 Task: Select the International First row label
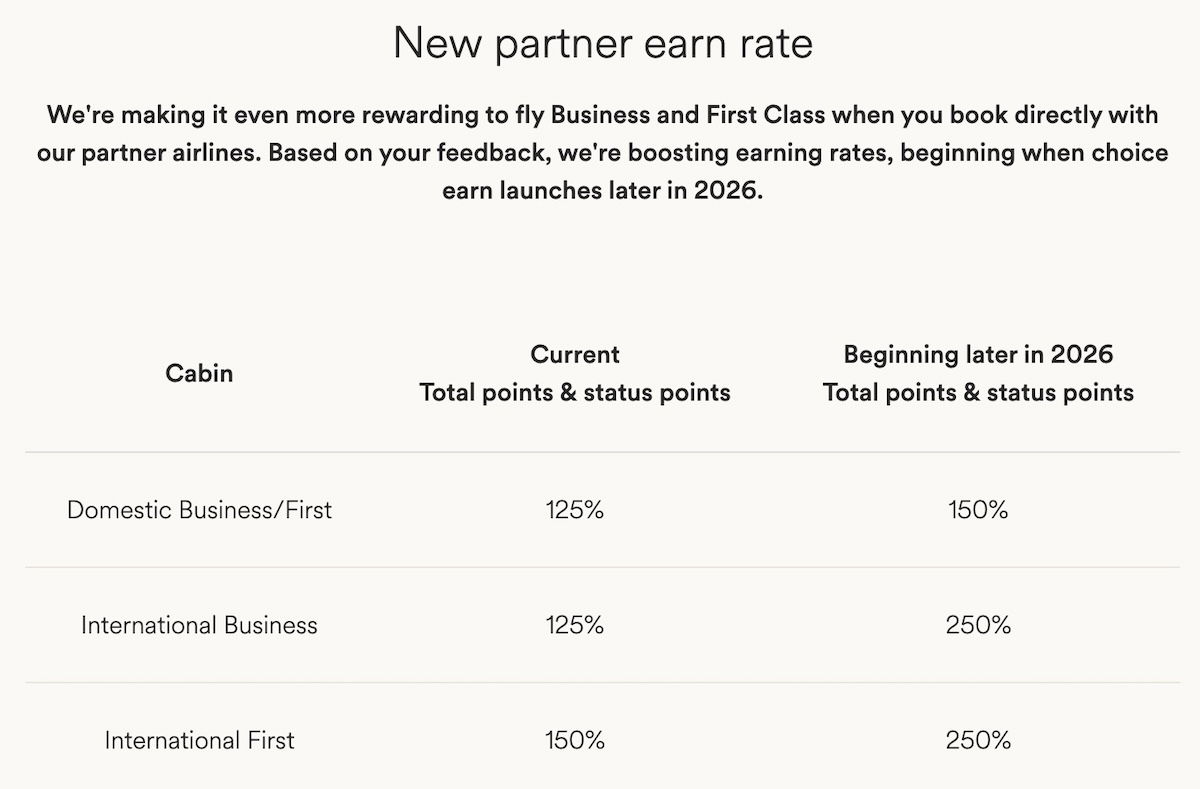pos(199,741)
